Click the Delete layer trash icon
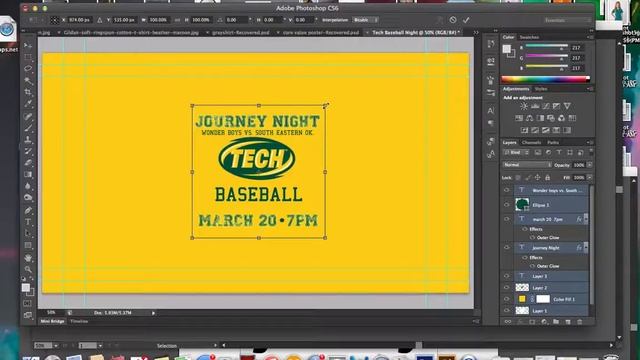Viewport: 640px width, 360px height. pyautogui.click(x=580, y=322)
